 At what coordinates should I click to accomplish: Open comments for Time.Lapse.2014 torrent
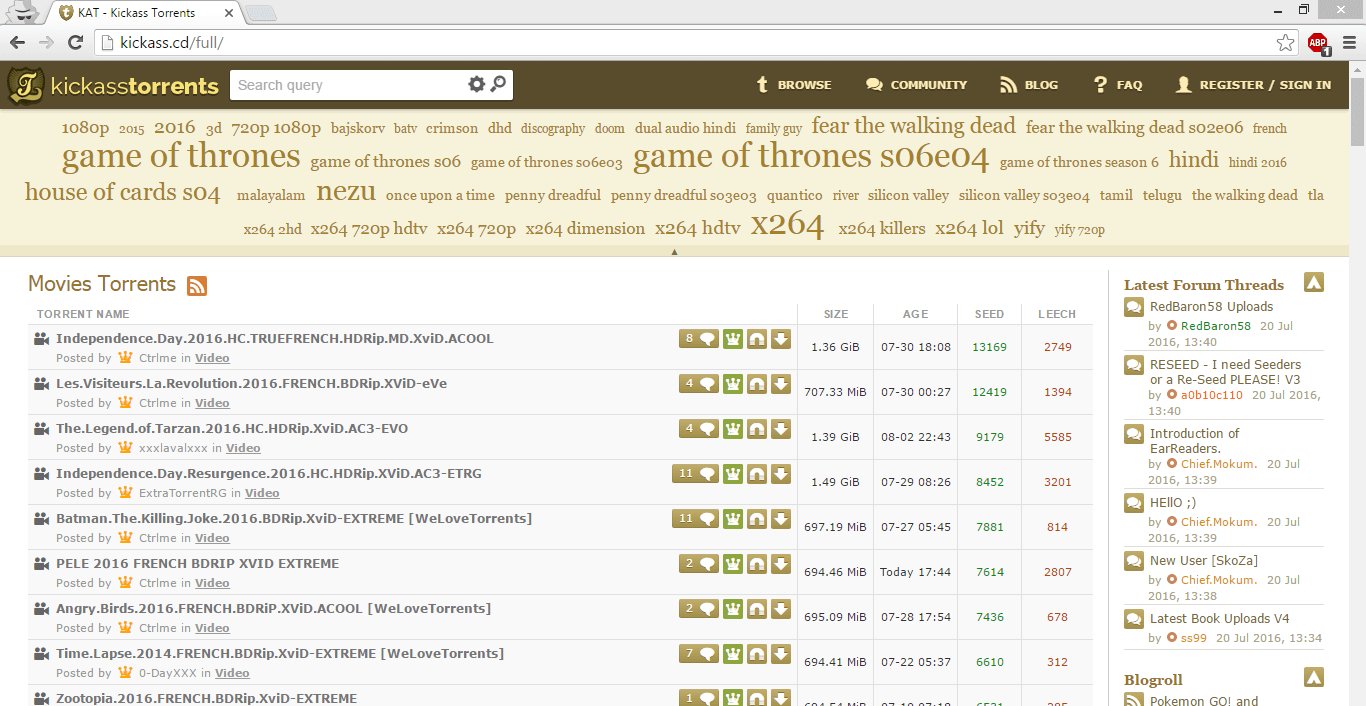(x=699, y=653)
